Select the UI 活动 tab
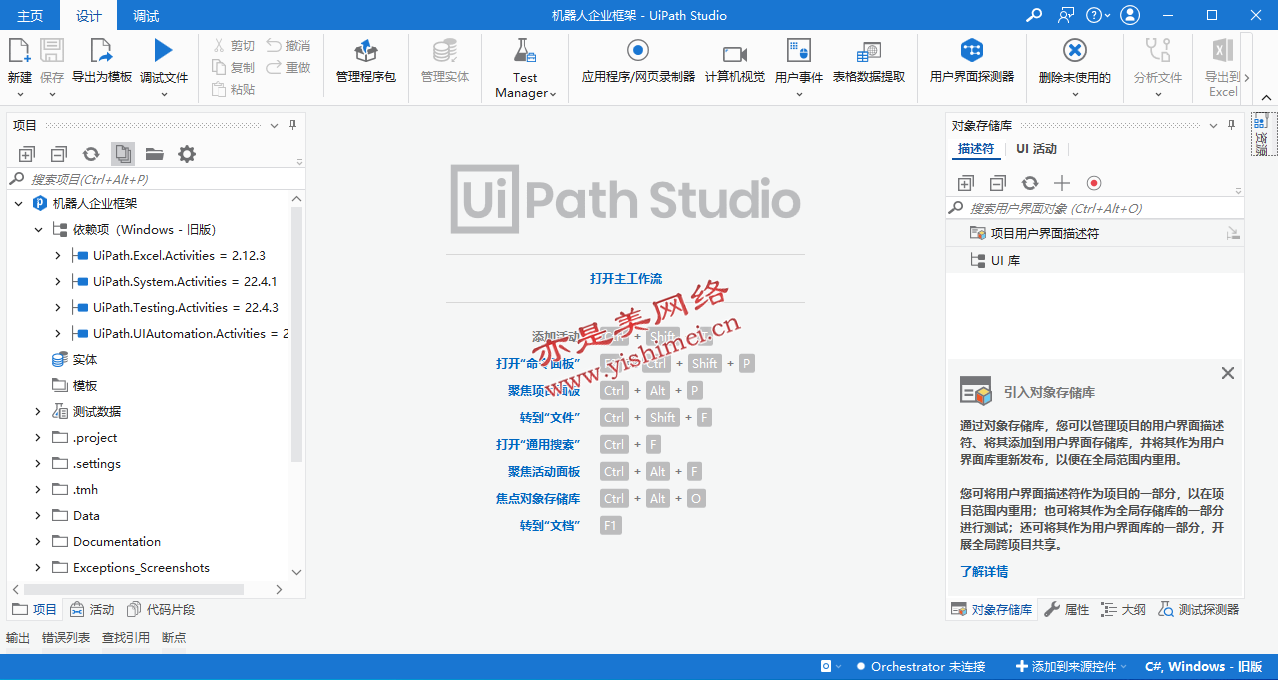1278x680 pixels. [x=1036, y=149]
